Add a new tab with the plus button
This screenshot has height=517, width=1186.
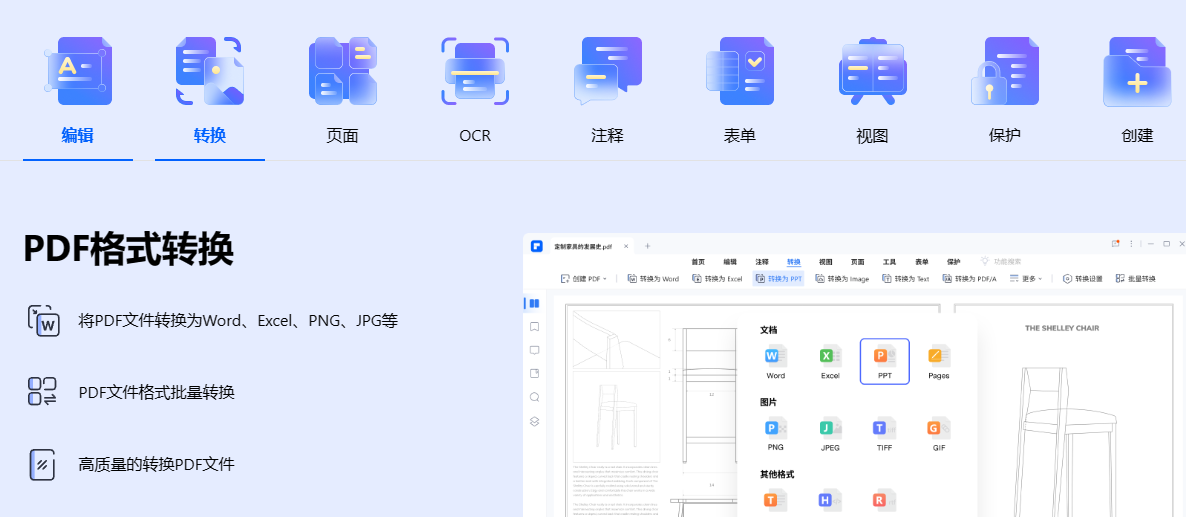pos(647,246)
